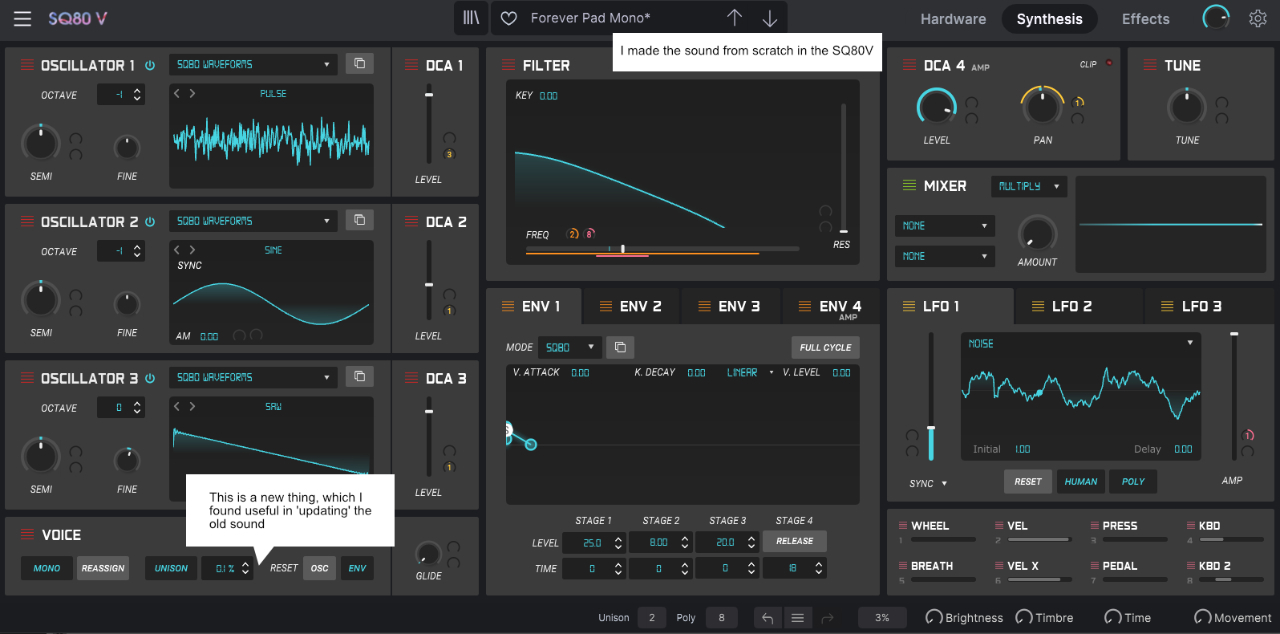Image resolution: width=1280 pixels, height=634 pixels.
Task: Open LFO SYNC dropdown
Action: pyautogui.click(x=929, y=484)
